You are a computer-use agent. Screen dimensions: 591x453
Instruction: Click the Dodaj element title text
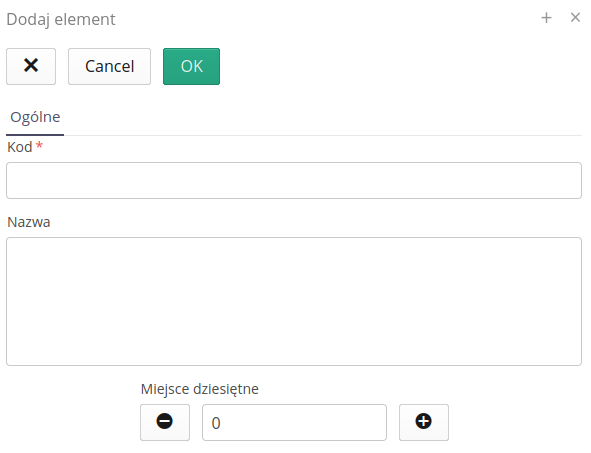pos(61,20)
